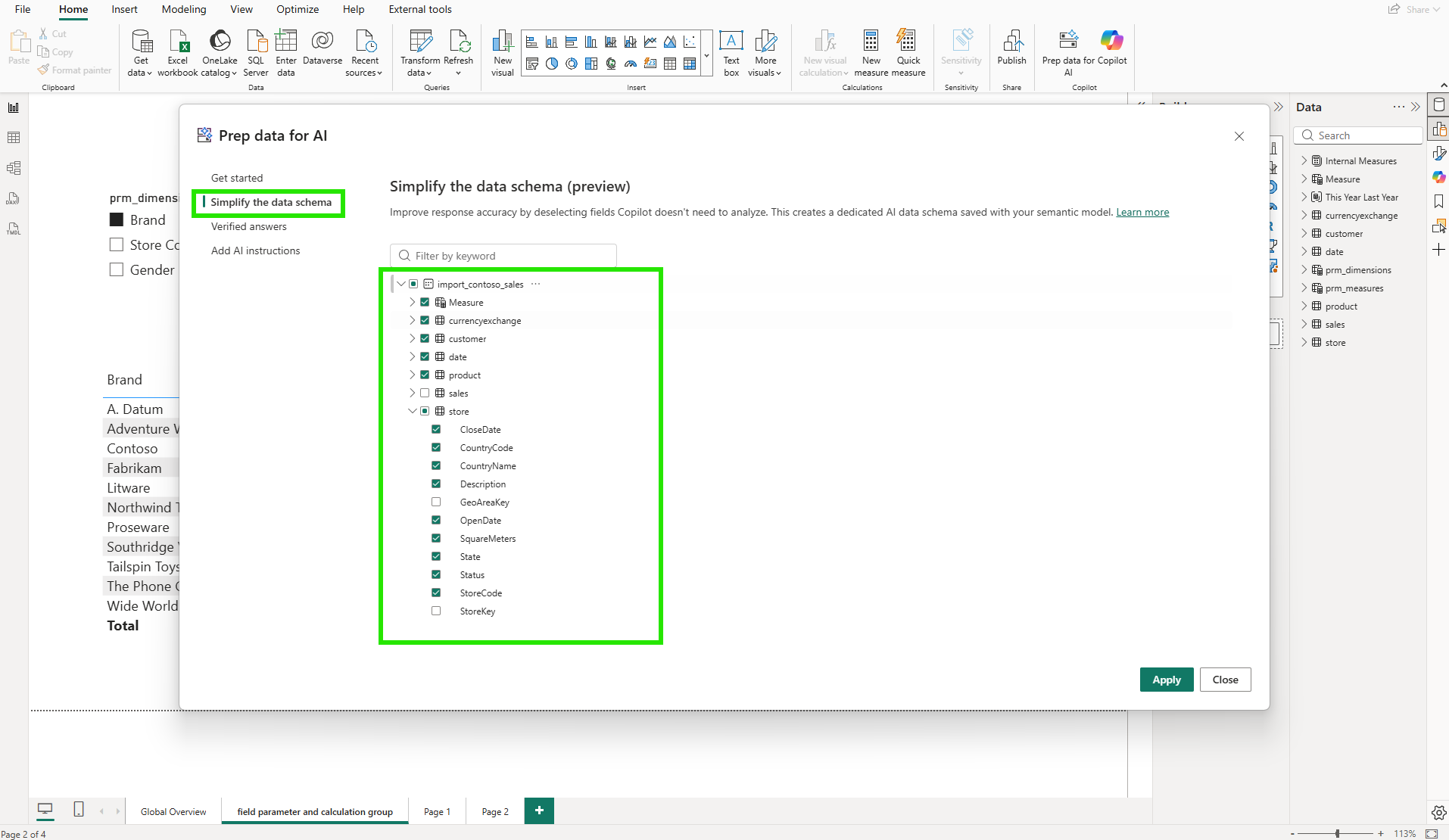Refresh the data queries
This screenshot has height=840, width=1449.
(x=458, y=53)
